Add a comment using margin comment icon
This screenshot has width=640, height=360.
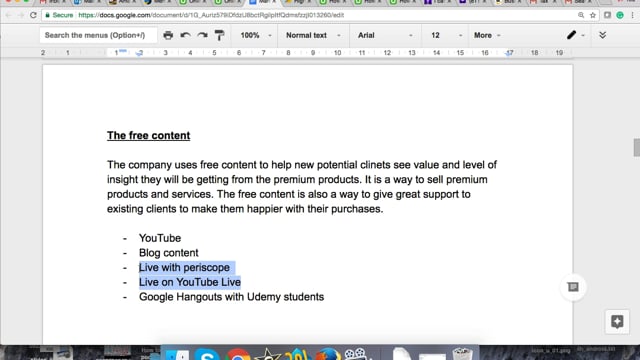[573, 287]
